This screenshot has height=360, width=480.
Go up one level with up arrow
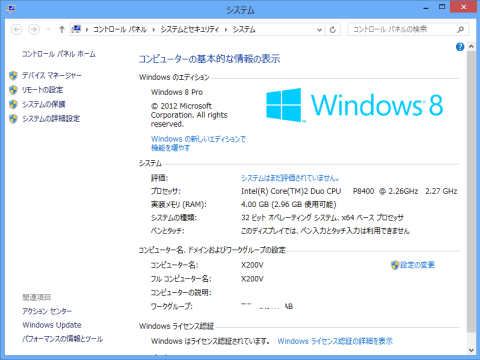coord(62,30)
